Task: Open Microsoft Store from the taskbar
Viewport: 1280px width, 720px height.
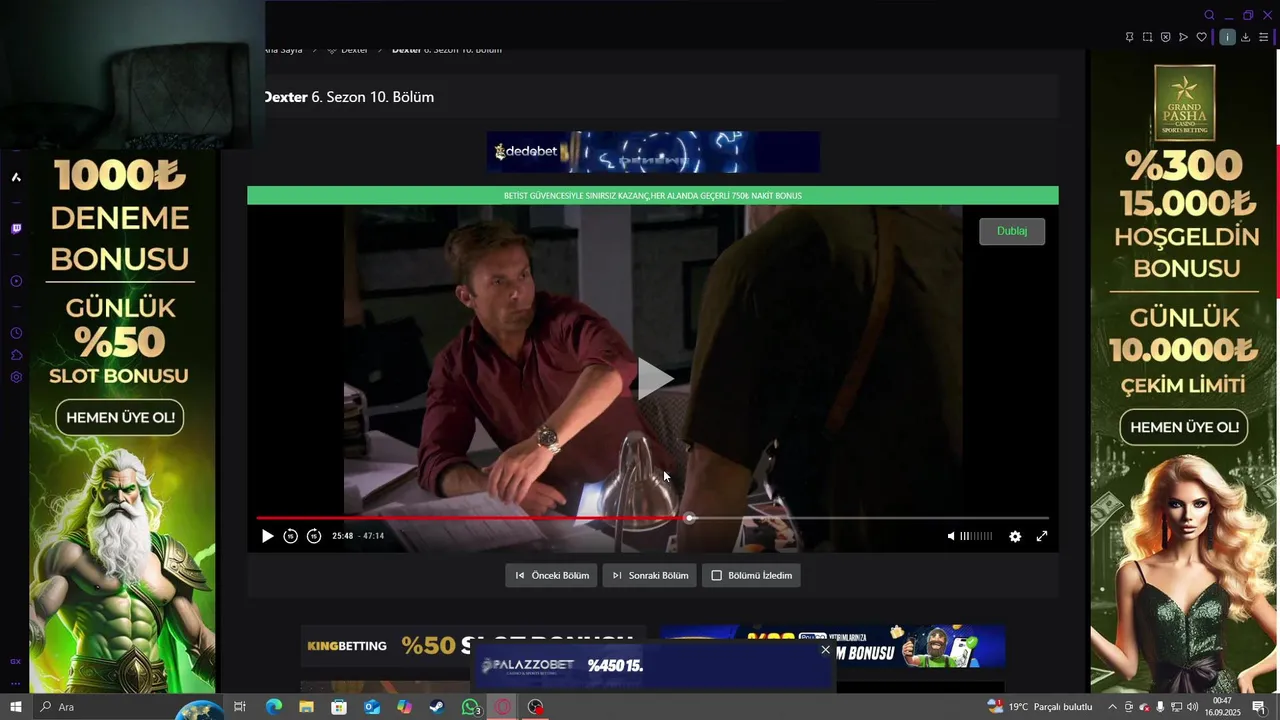Action: [339, 707]
